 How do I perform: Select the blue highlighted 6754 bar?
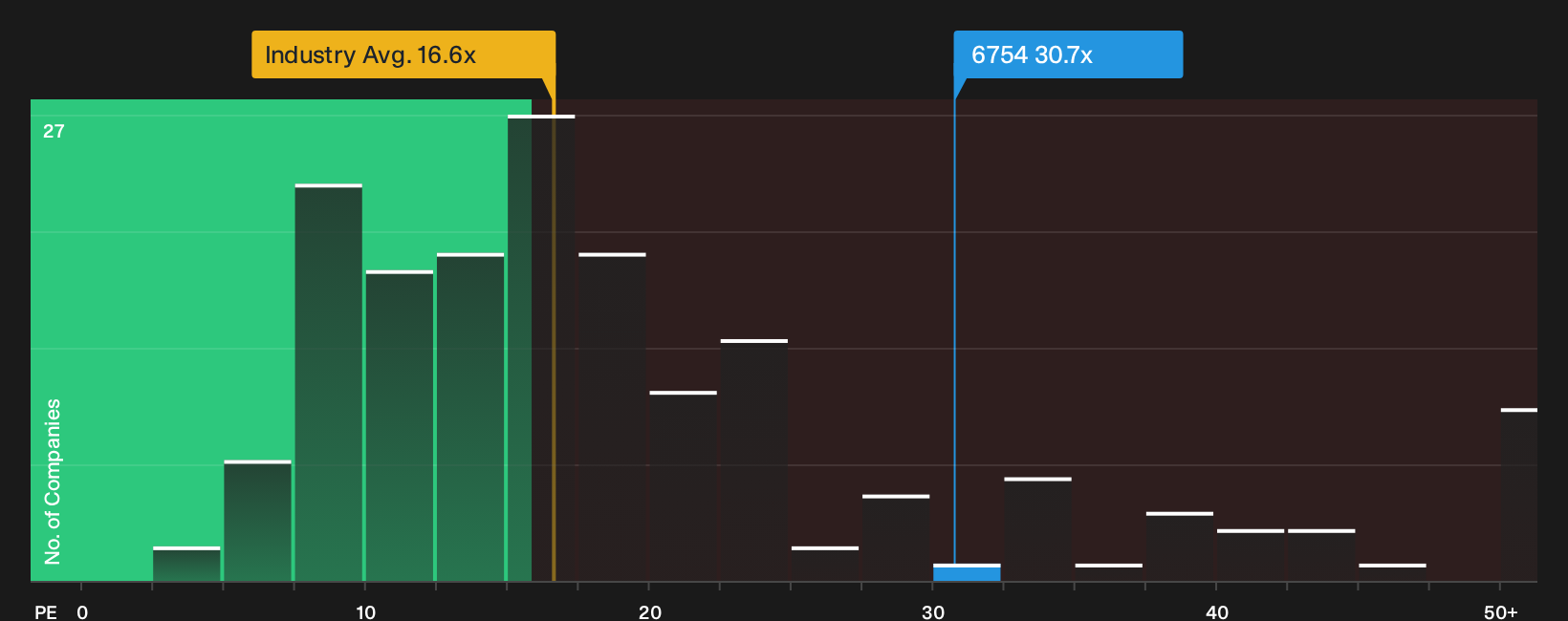pyautogui.click(x=967, y=572)
